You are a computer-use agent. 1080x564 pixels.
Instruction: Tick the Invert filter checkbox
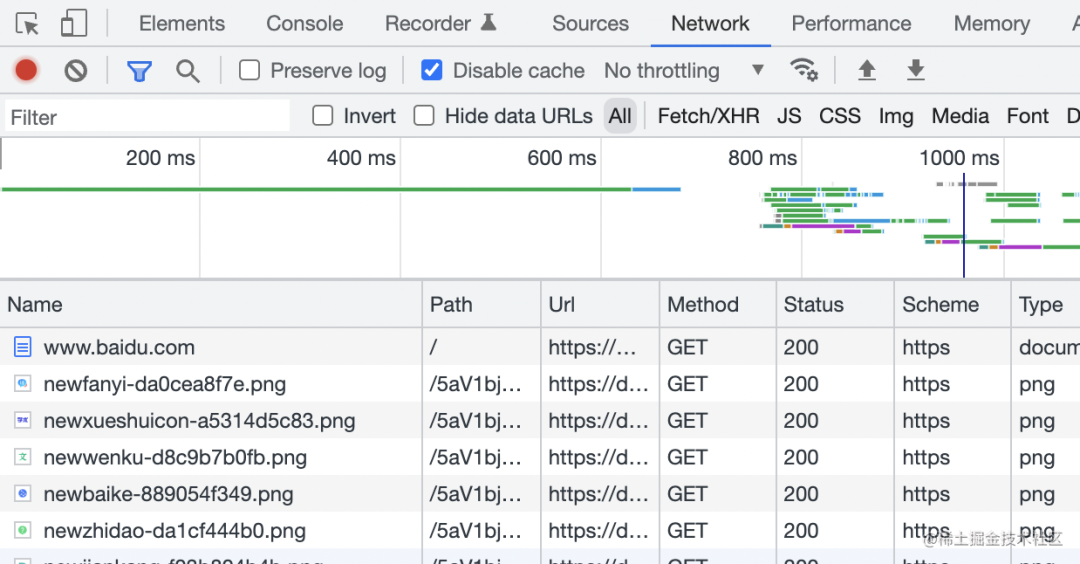(322, 116)
